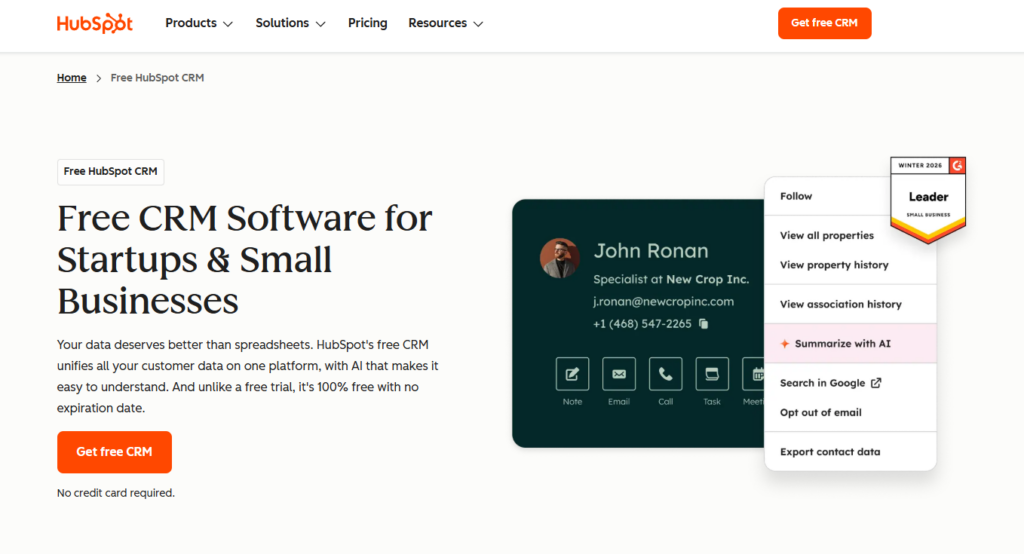Image resolution: width=1024 pixels, height=554 pixels.
Task: Open the Products dropdown menu
Action: [x=199, y=24]
